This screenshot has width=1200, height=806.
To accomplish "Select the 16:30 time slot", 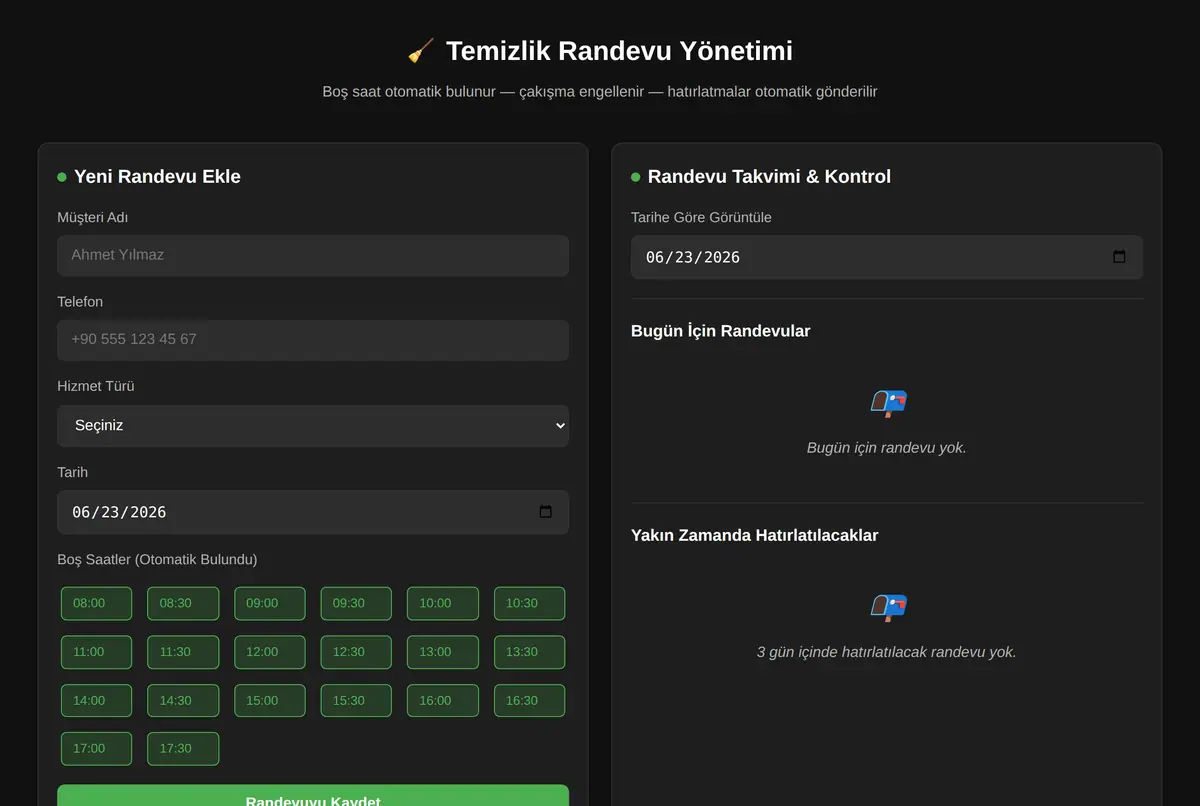I will [x=529, y=701].
